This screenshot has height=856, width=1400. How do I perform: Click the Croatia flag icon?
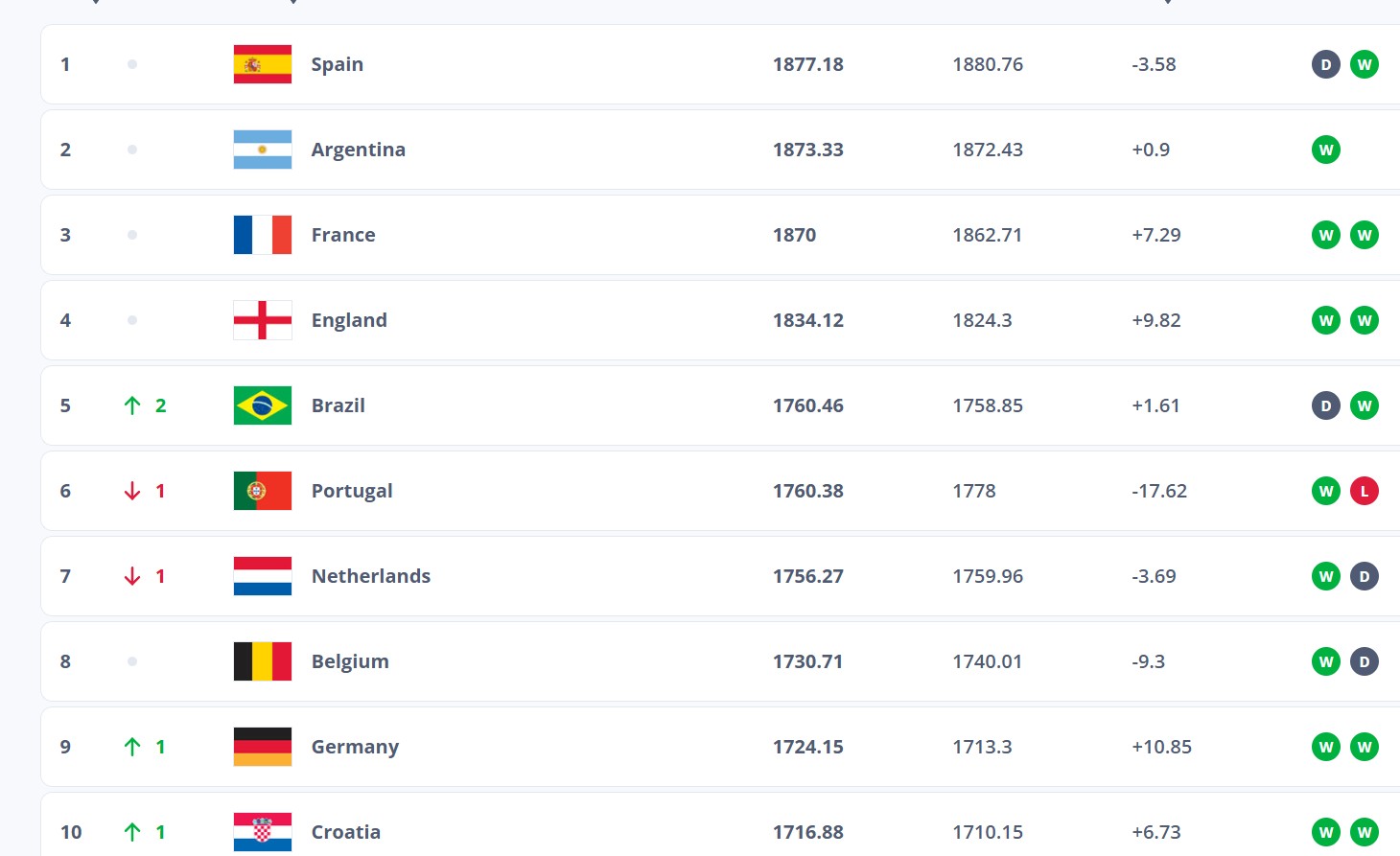pyautogui.click(x=262, y=832)
